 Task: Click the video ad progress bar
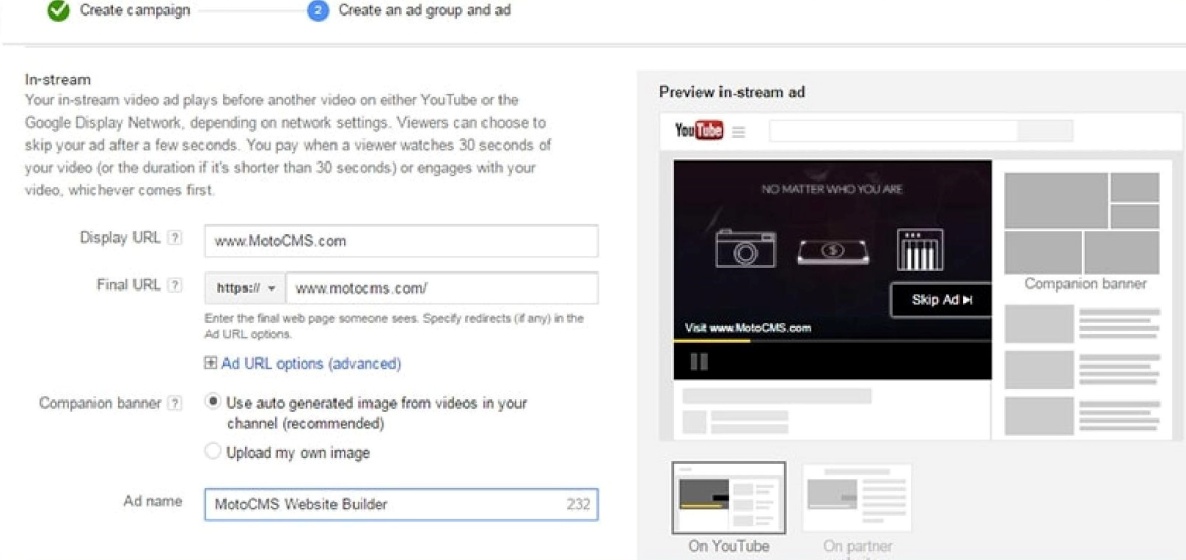(x=832, y=341)
